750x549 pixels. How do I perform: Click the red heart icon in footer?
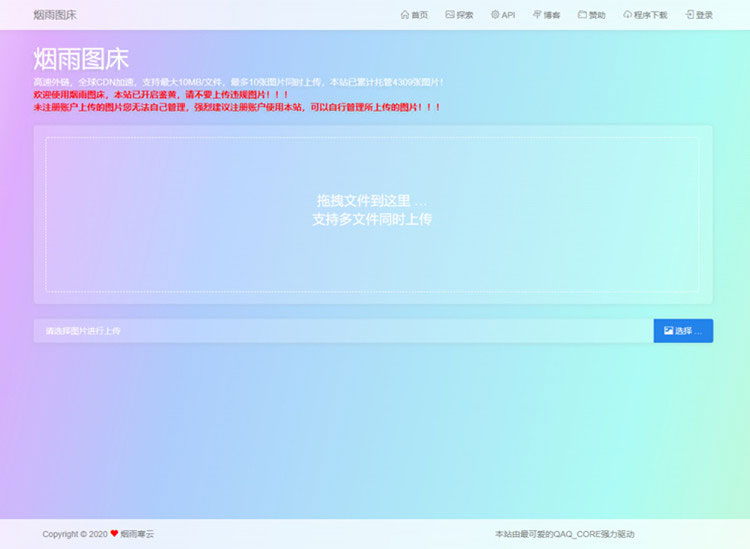coord(114,534)
